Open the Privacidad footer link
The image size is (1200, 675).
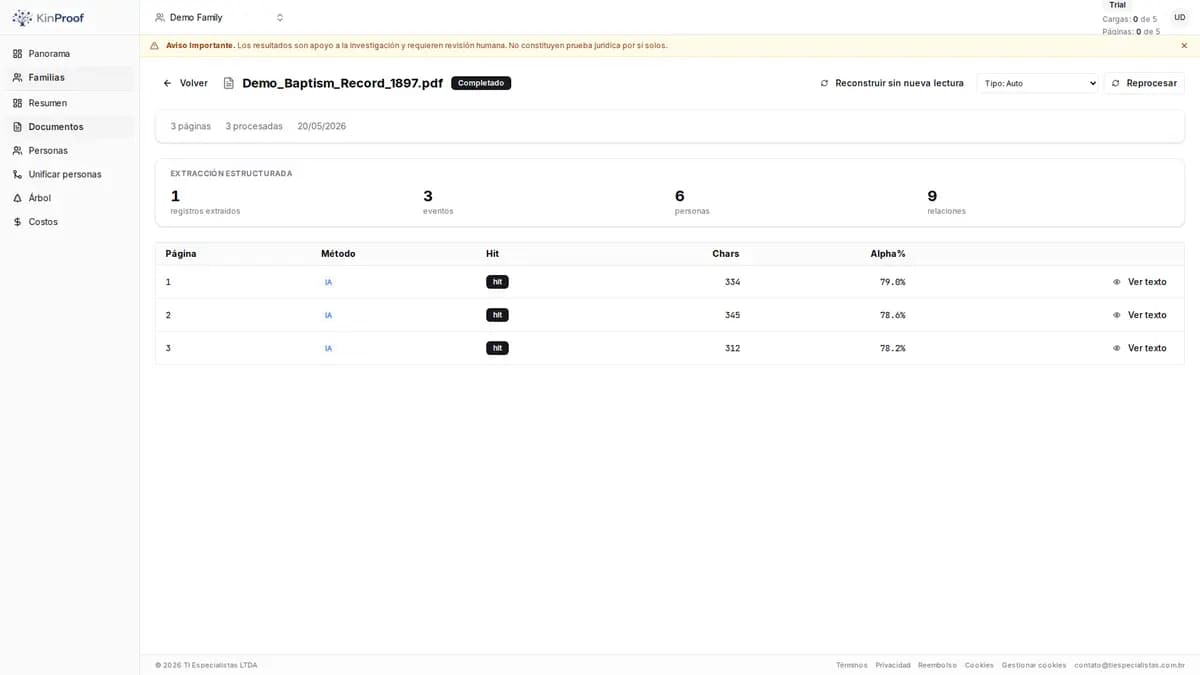pos(893,665)
